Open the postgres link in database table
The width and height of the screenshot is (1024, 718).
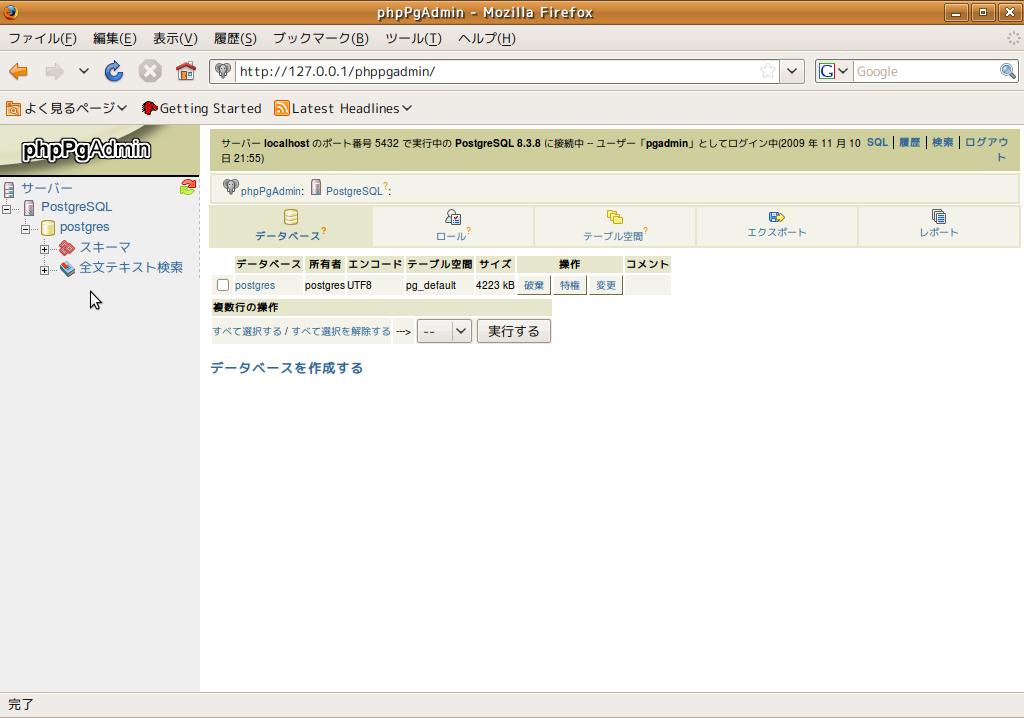(255, 286)
